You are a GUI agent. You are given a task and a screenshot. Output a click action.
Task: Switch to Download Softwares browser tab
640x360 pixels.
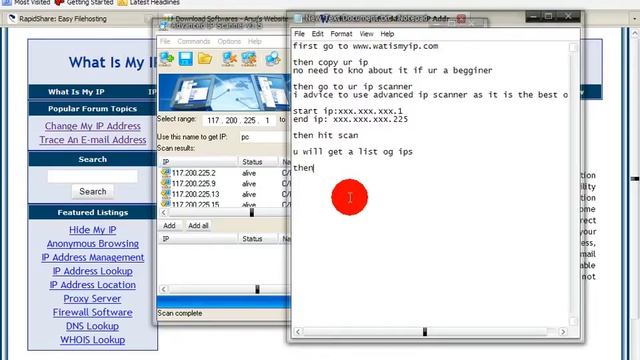point(227,19)
